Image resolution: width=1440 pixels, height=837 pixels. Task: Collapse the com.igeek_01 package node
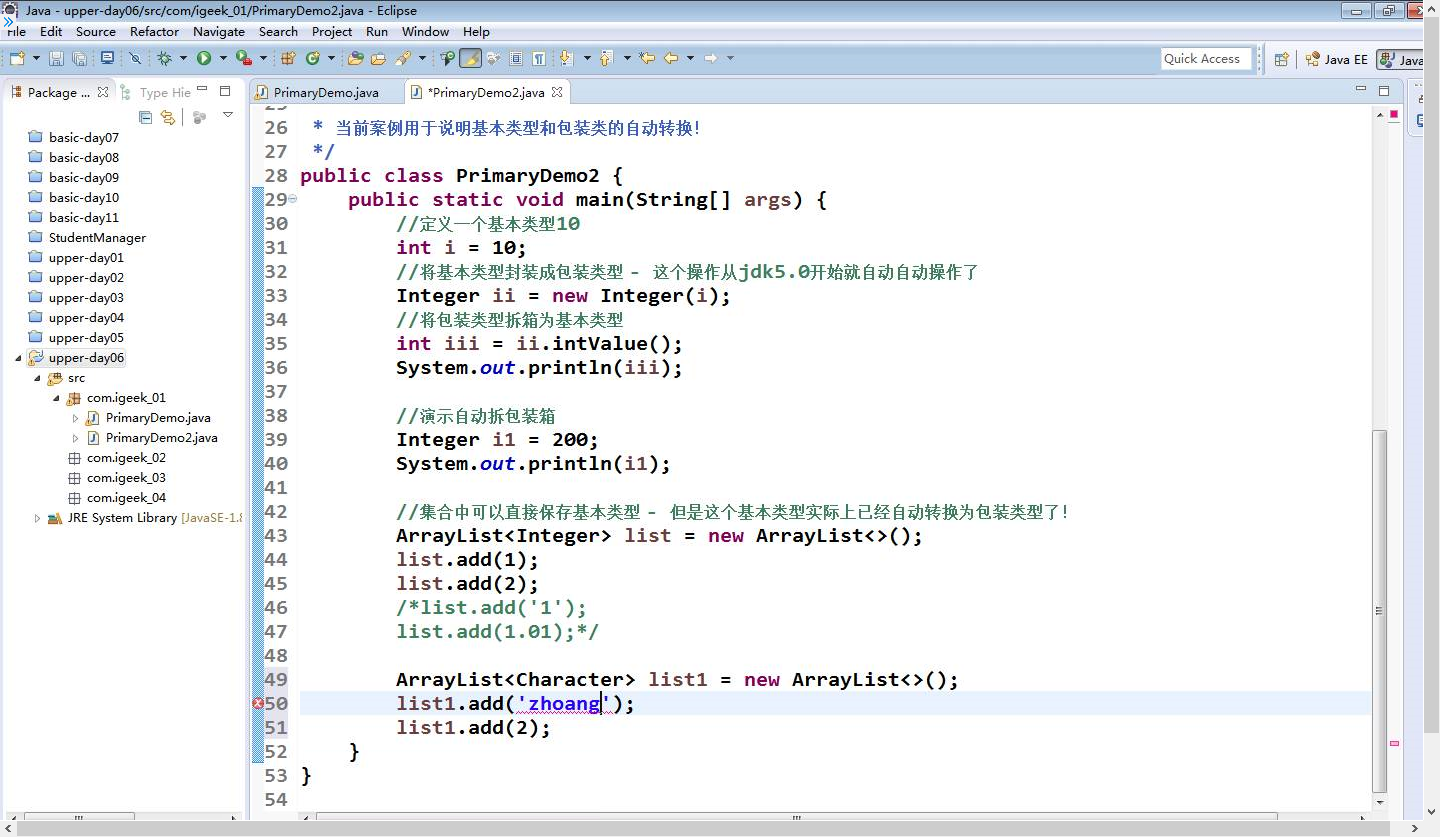(57, 398)
